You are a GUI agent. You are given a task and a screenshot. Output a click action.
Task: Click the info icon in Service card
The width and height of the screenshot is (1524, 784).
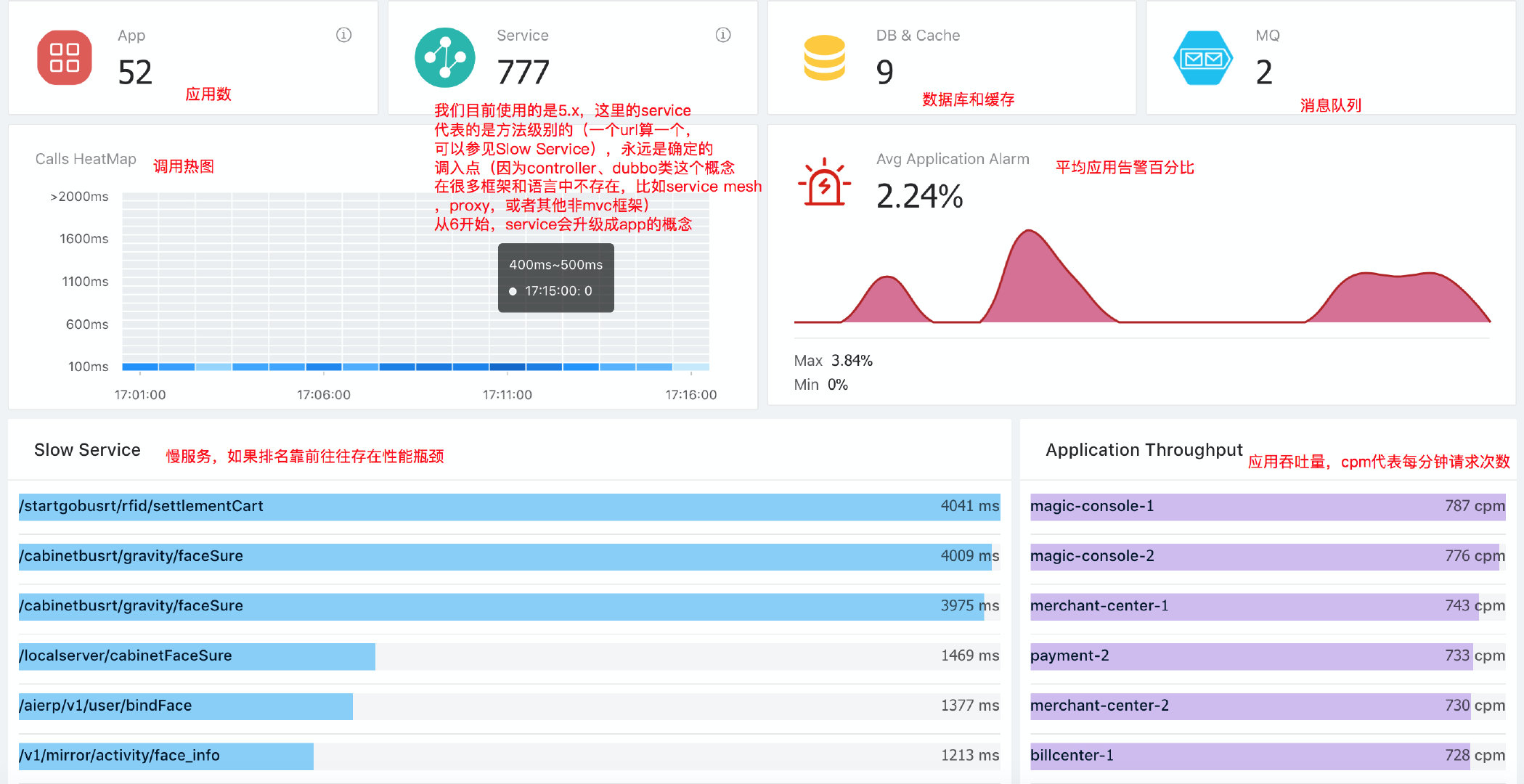click(723, 35)
